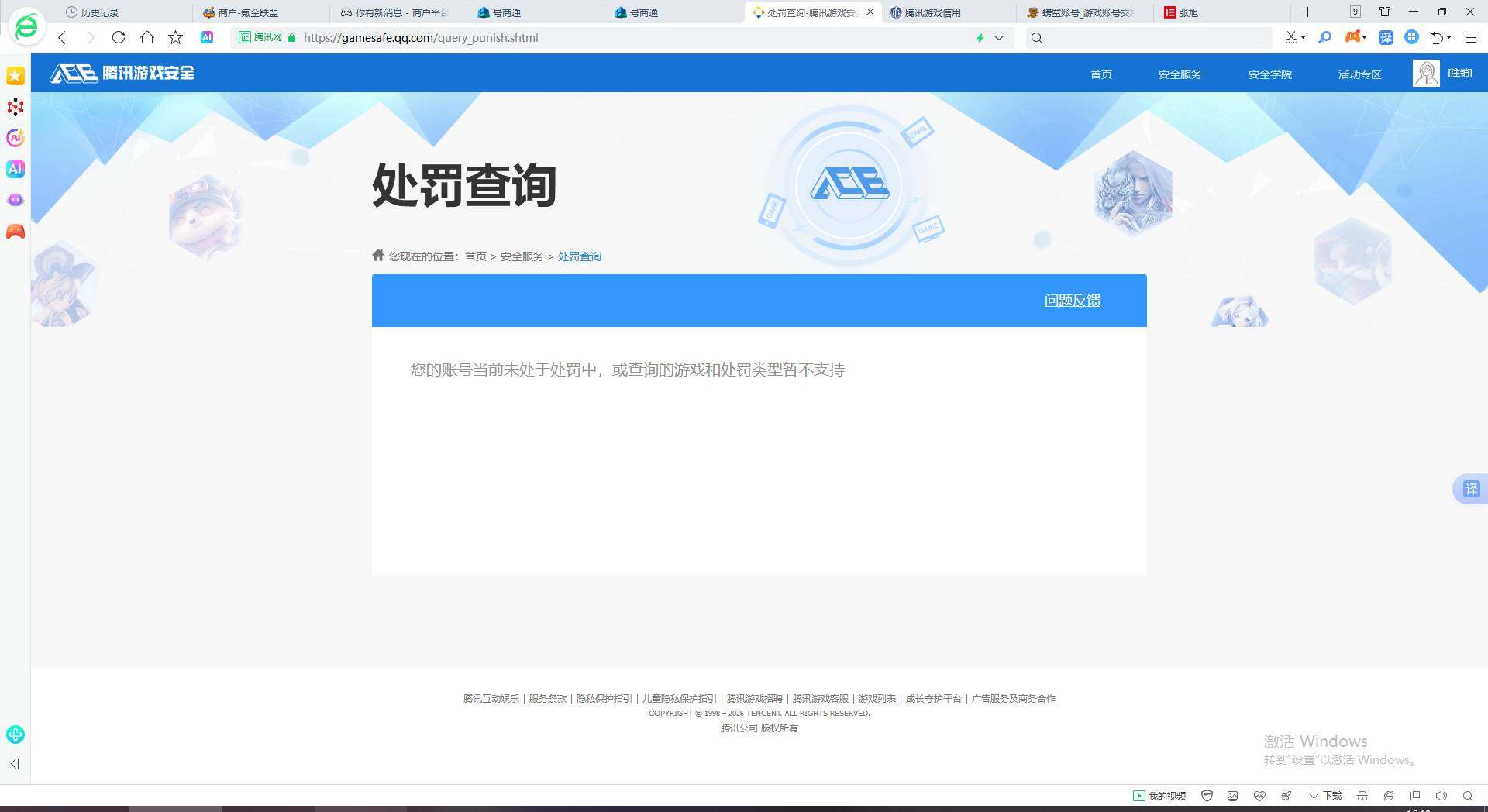The width and height of the screenshot is (1488, 812).
Task: Click the 首页 breadcrumb link
Action: click(x=476, y=256)
